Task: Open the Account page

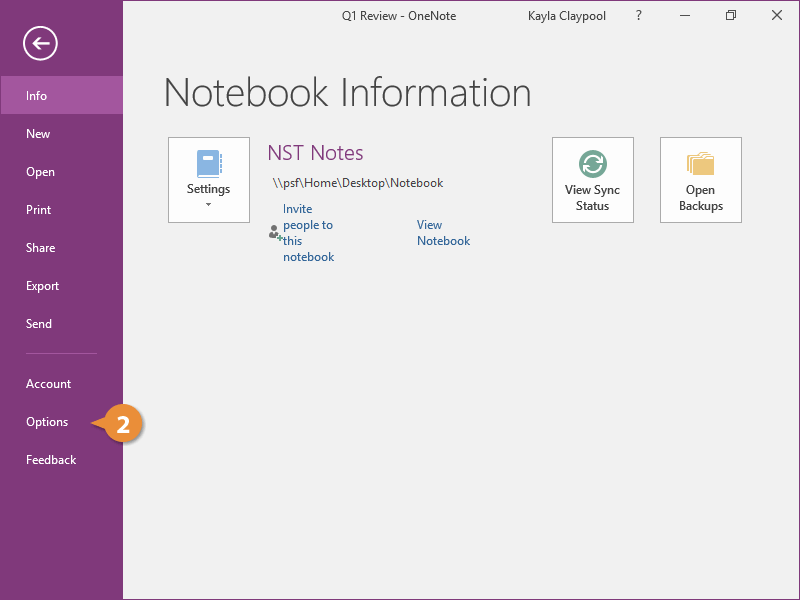Action: [62, 384]
